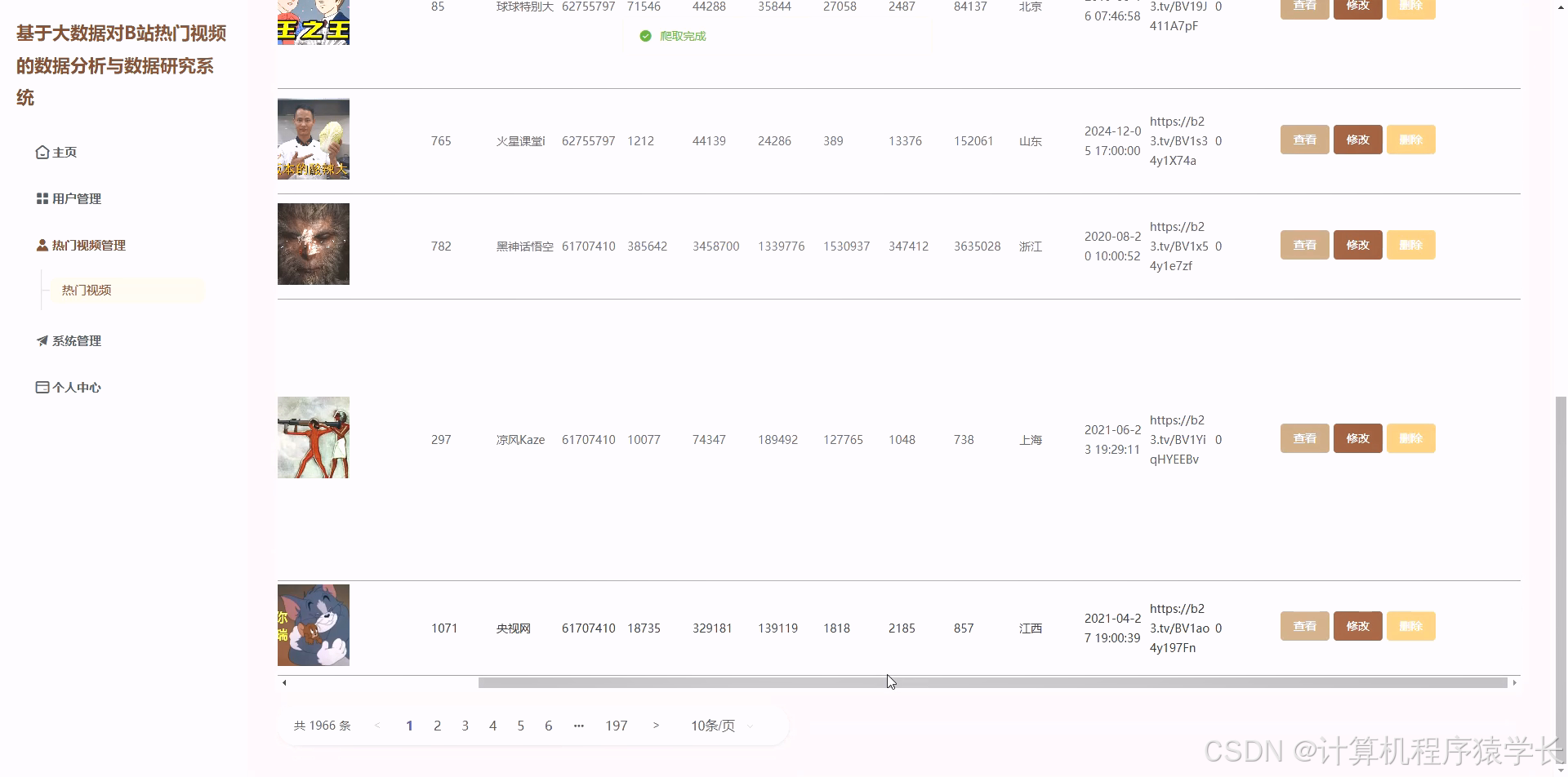1568x777 pixels.
Task: Click the pagination ellipsis jump-forward button
Action: pyautogui.click(x=579, y=726)
